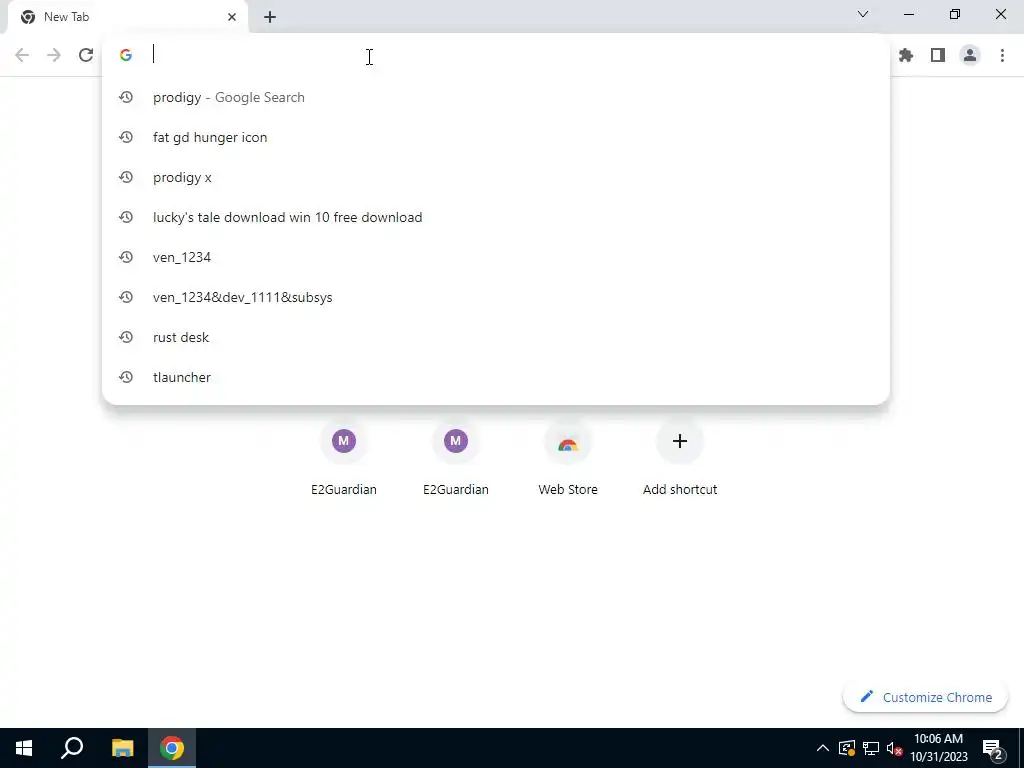The height and width of the screenshot is (768, 1024).
Task: Choose suggestion "fat gd hunger icon"
Action: click(496, 137)
